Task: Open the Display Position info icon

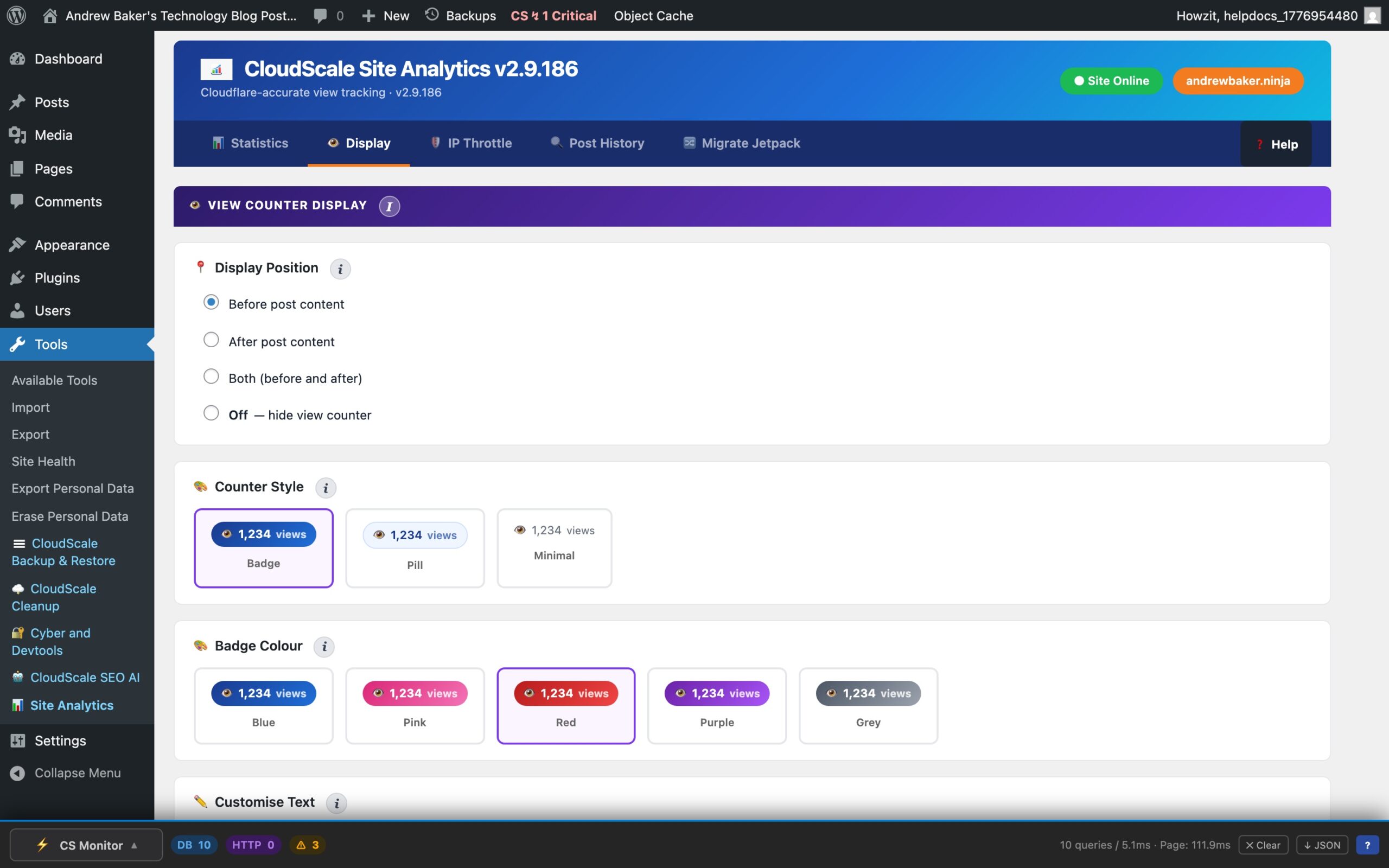Action: click(340, 269)
